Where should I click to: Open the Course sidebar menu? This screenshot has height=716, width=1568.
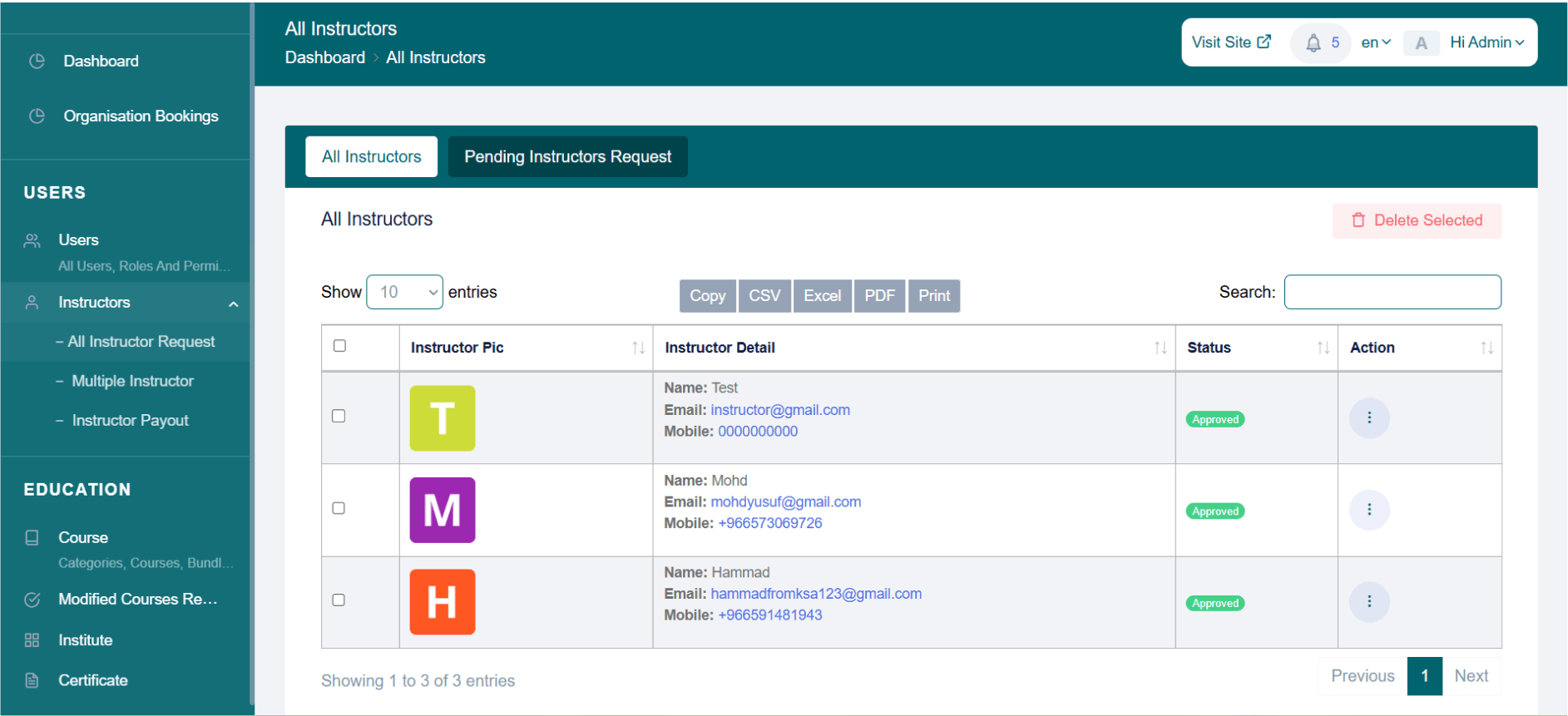tap(83, 537)
